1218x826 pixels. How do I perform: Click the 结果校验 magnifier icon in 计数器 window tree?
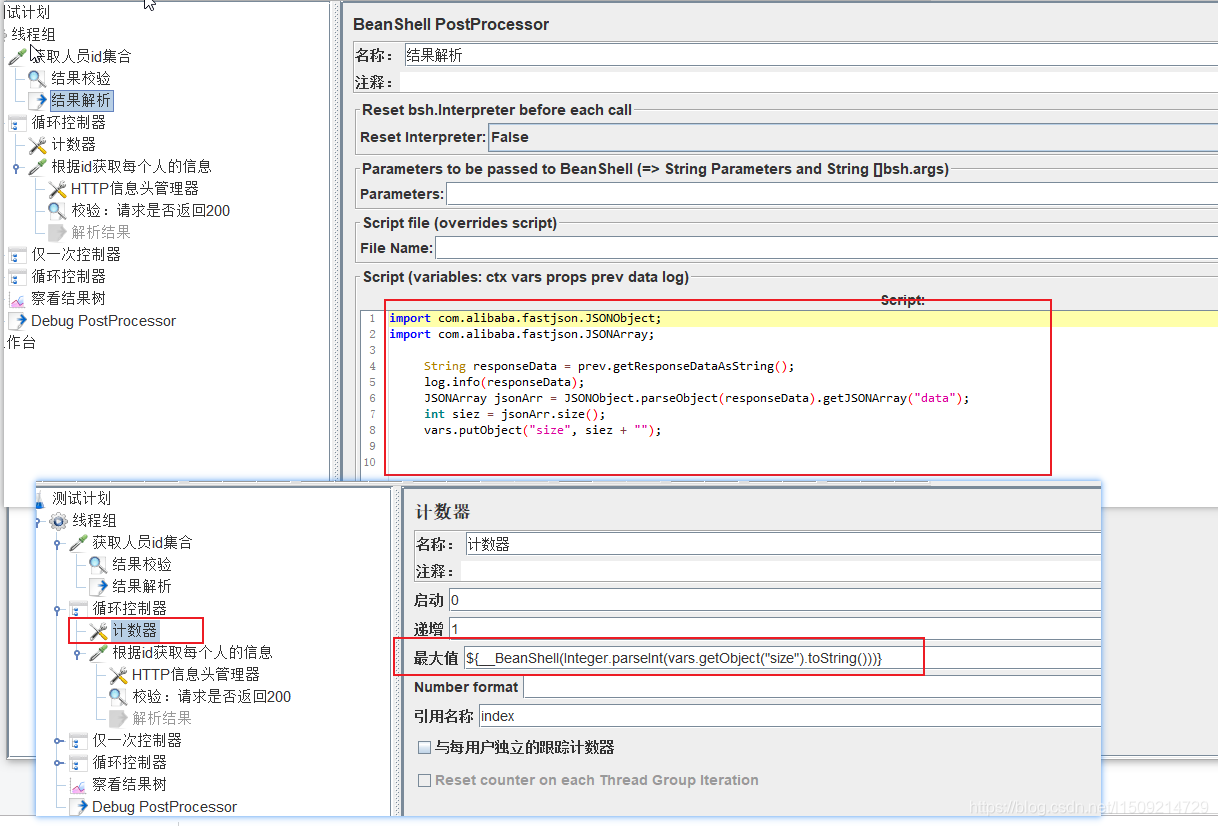[98, 564]
